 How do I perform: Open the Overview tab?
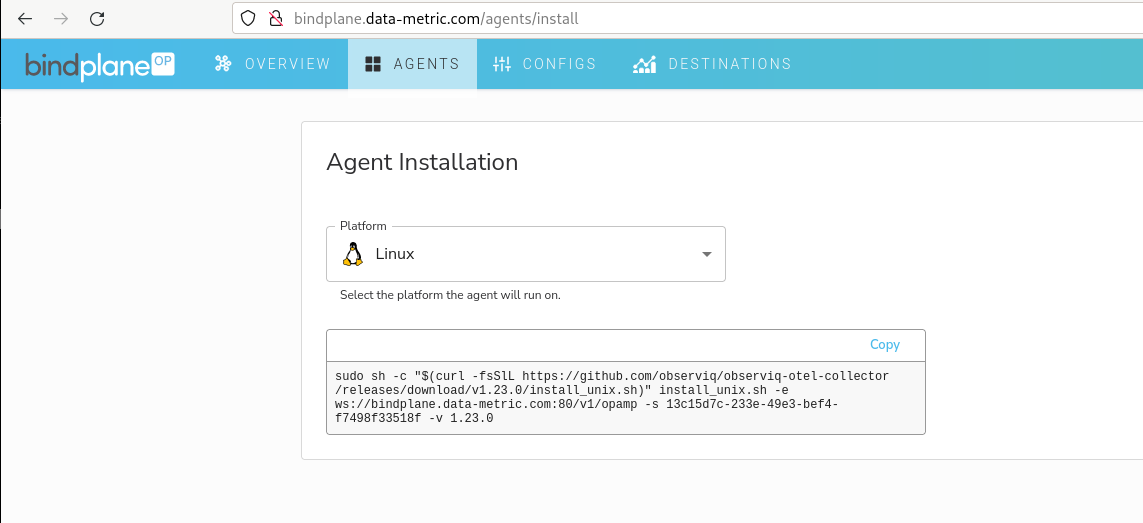click(x=273, y=64)
